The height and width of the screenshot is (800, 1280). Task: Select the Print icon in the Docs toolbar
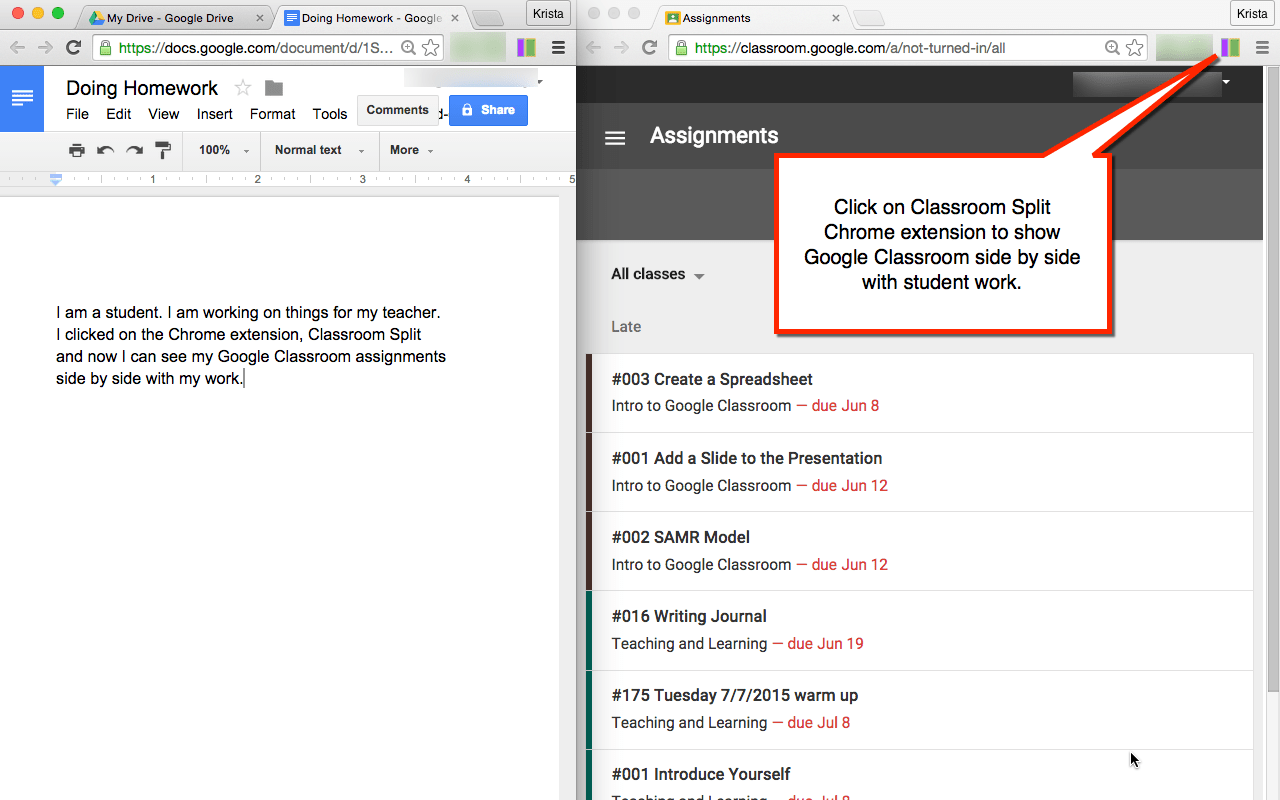click(x=77, y=150)
